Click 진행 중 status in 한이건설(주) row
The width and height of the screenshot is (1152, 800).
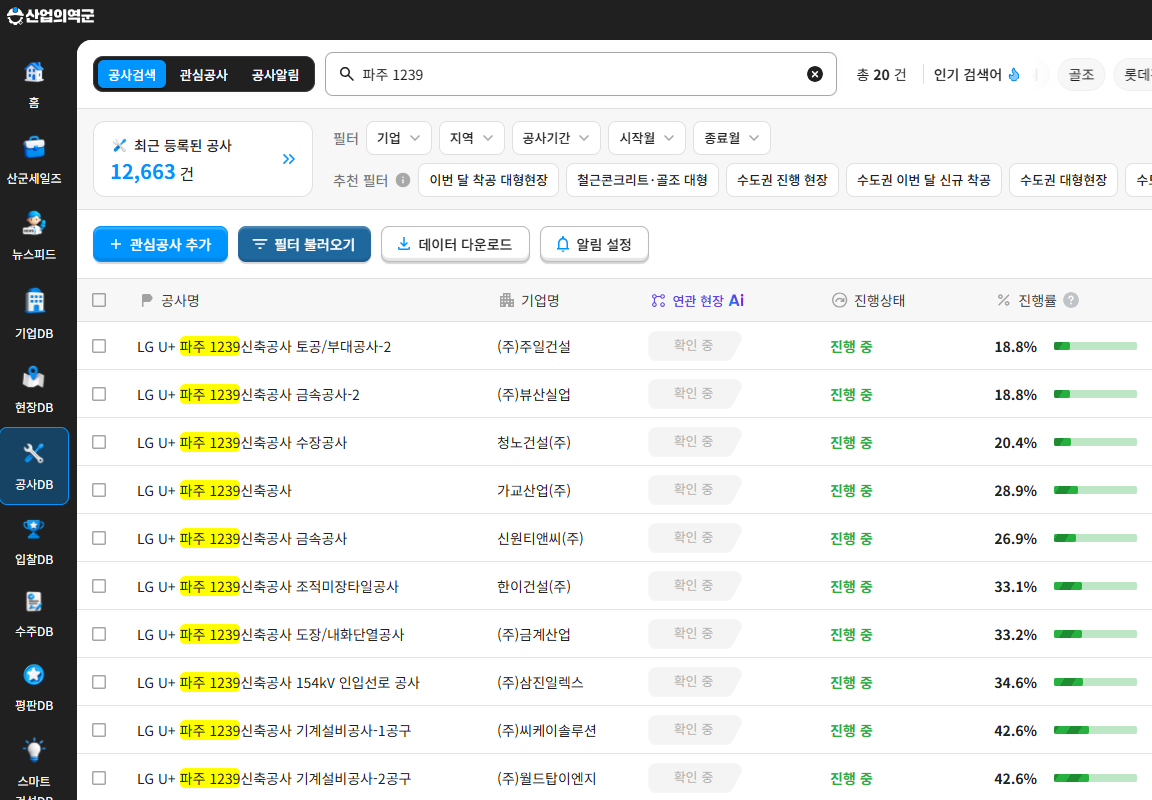[x=851, y=586]
